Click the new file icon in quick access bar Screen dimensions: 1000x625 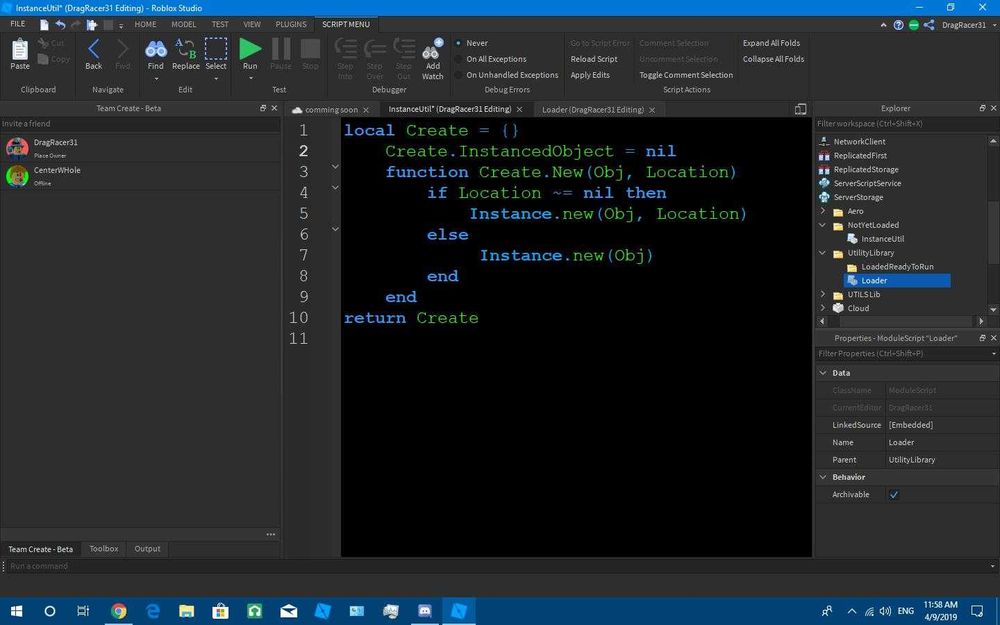tap(44, 25)
